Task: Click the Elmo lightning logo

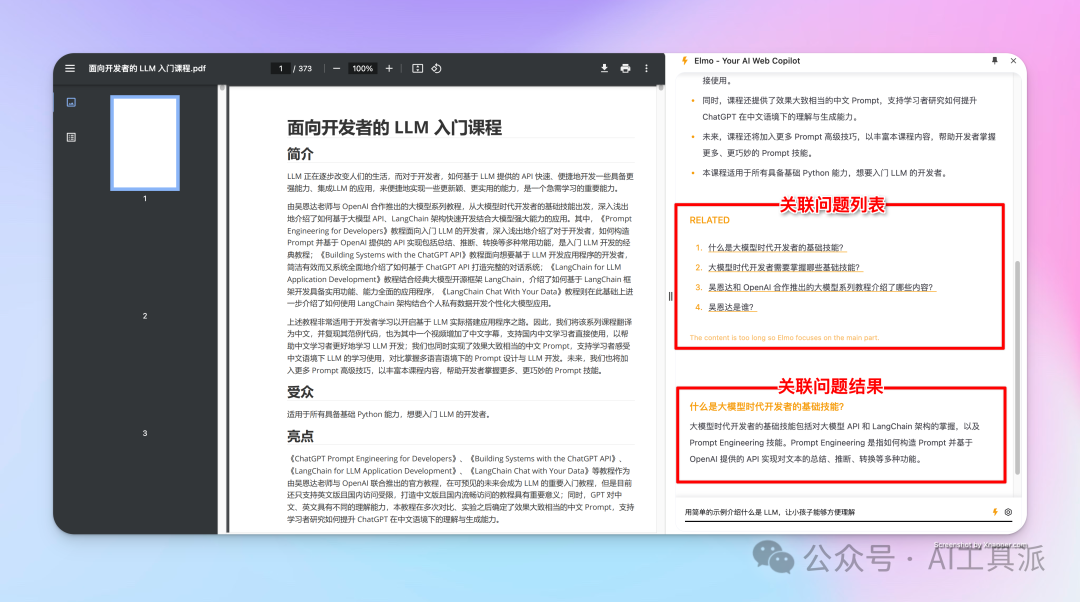Action: click(685, 61)
